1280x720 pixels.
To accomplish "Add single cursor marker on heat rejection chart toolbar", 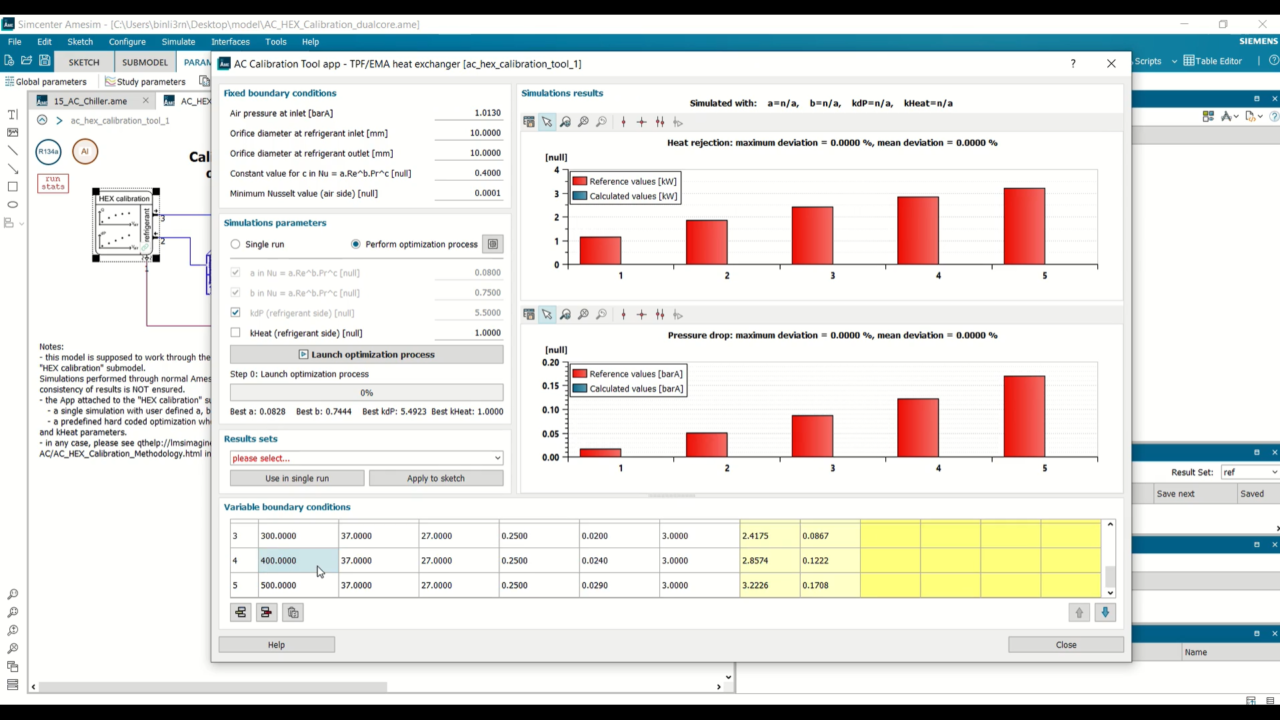I will (624, 122).
